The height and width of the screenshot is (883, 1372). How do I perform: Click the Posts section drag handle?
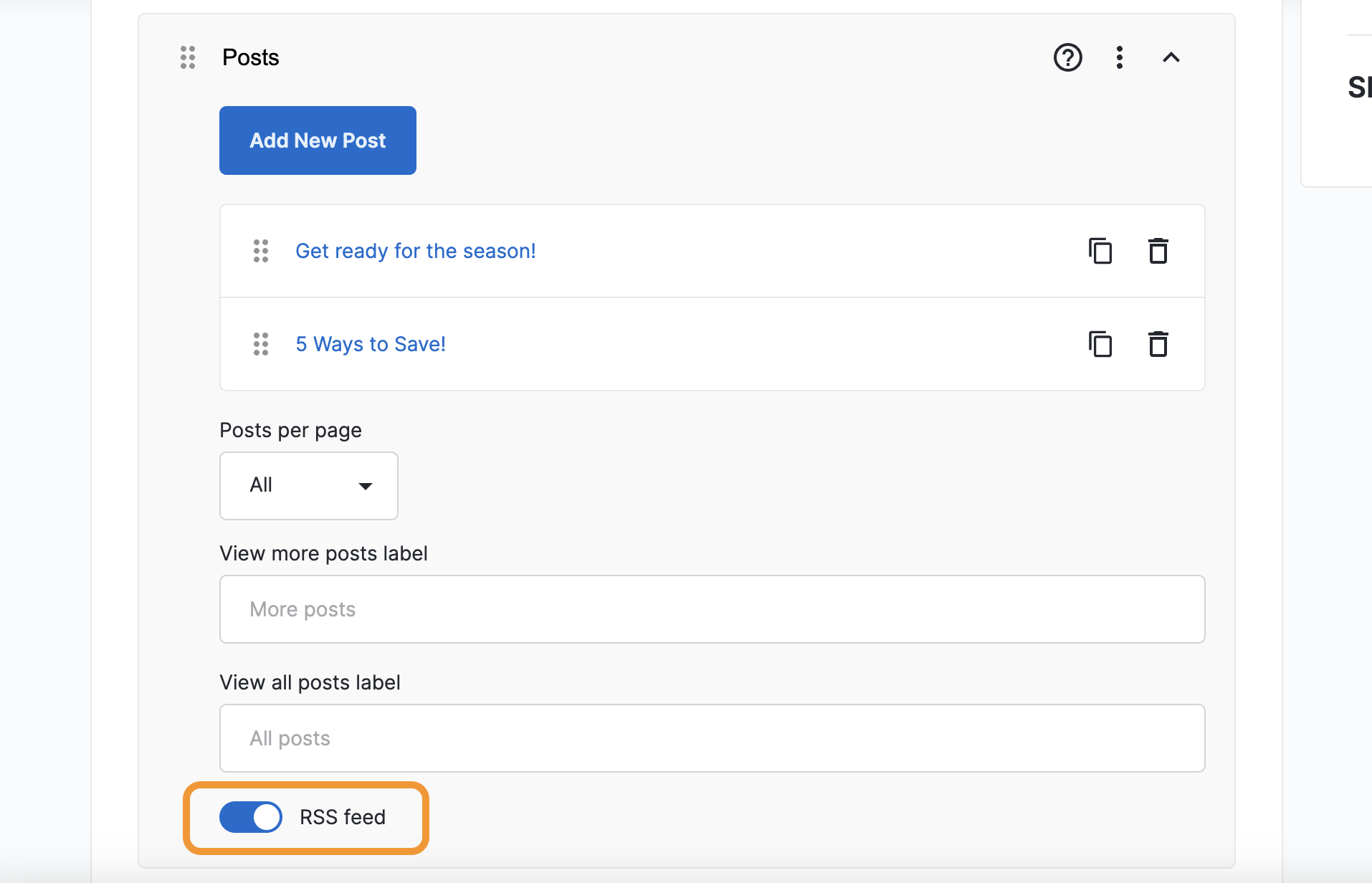click(188, 57)
